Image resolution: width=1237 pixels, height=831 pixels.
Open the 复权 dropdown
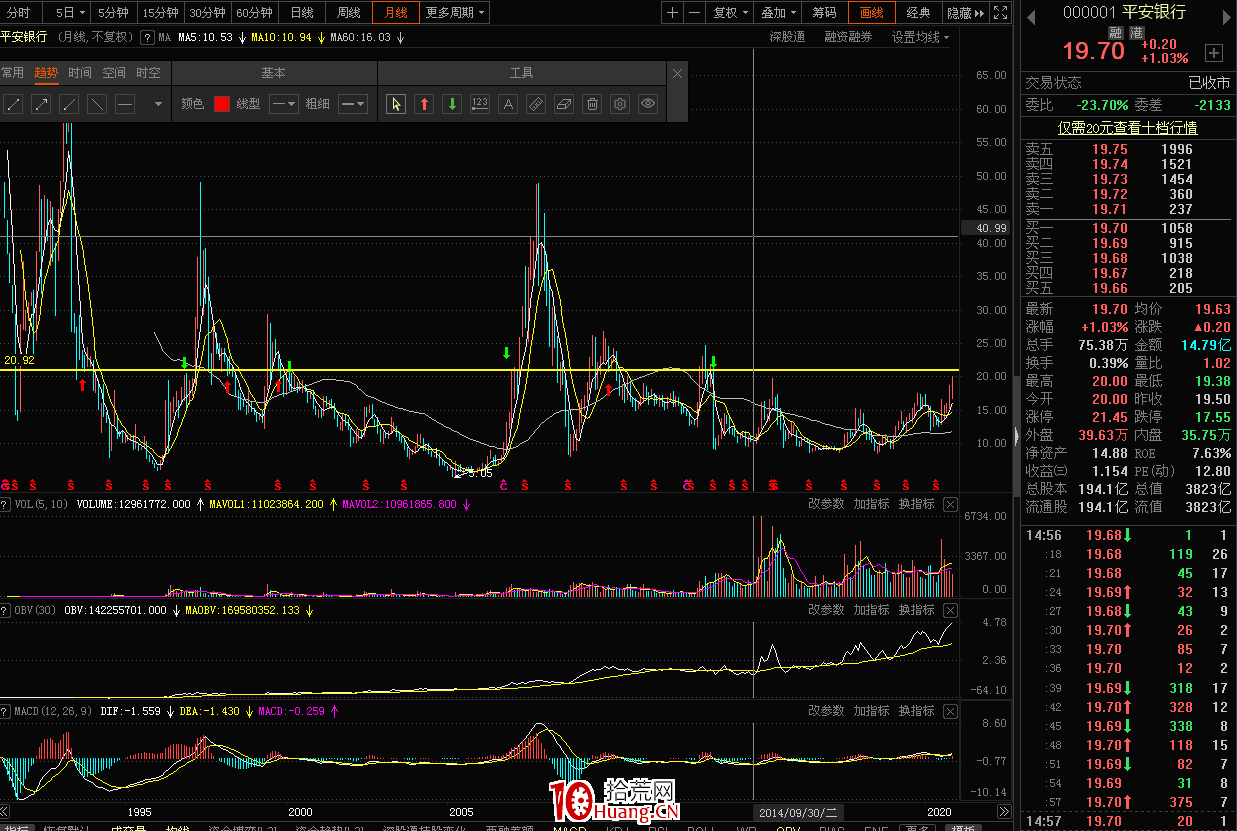click(729, 12)
